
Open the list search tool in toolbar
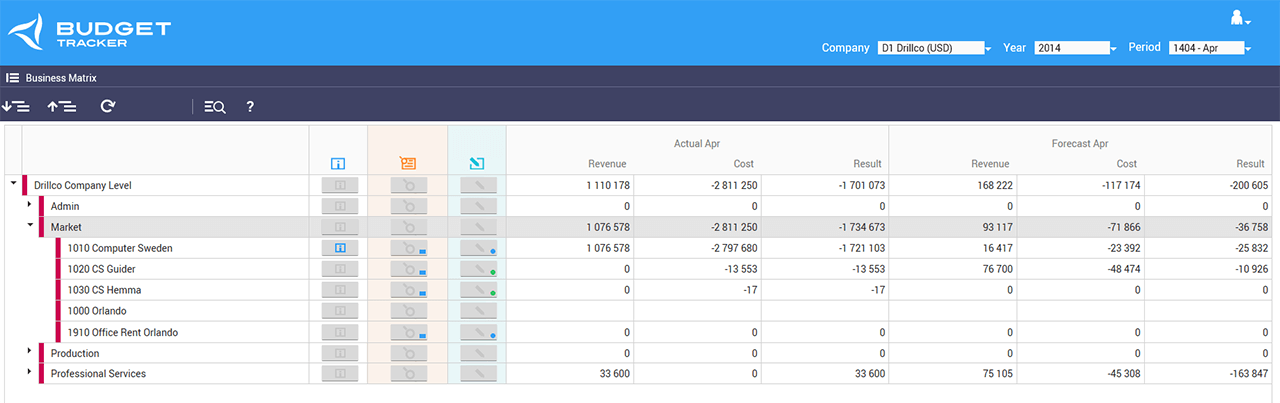pos(215,106)
